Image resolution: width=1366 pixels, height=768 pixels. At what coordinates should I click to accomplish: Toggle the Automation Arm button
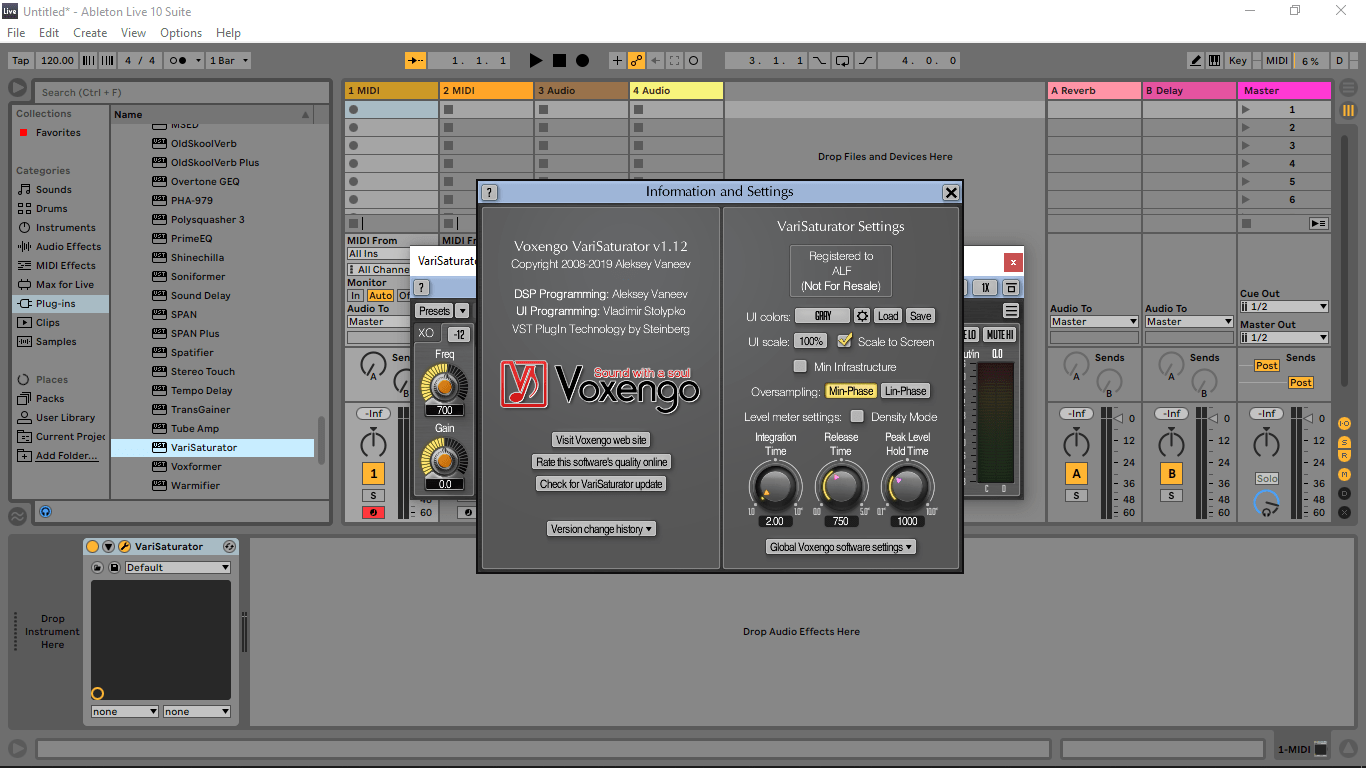(x=636, y=61)
